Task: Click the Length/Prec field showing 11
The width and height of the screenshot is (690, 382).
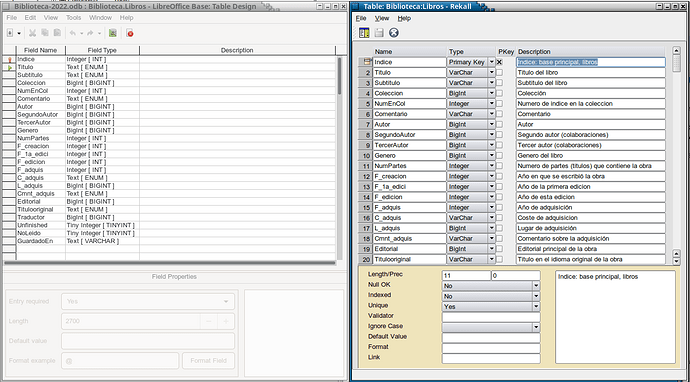Action: pos(466,275)
